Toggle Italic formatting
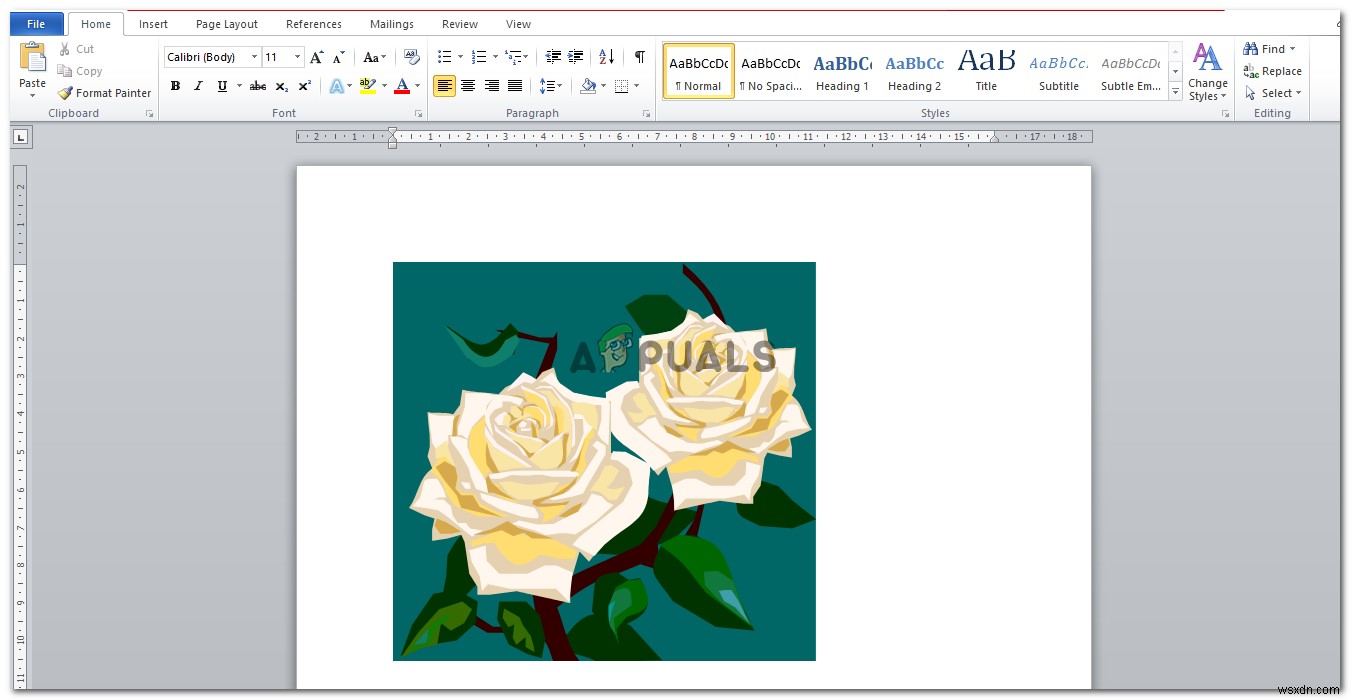Image resolution: width=1351 pixels, height=700 pixels. pos(198,86)
